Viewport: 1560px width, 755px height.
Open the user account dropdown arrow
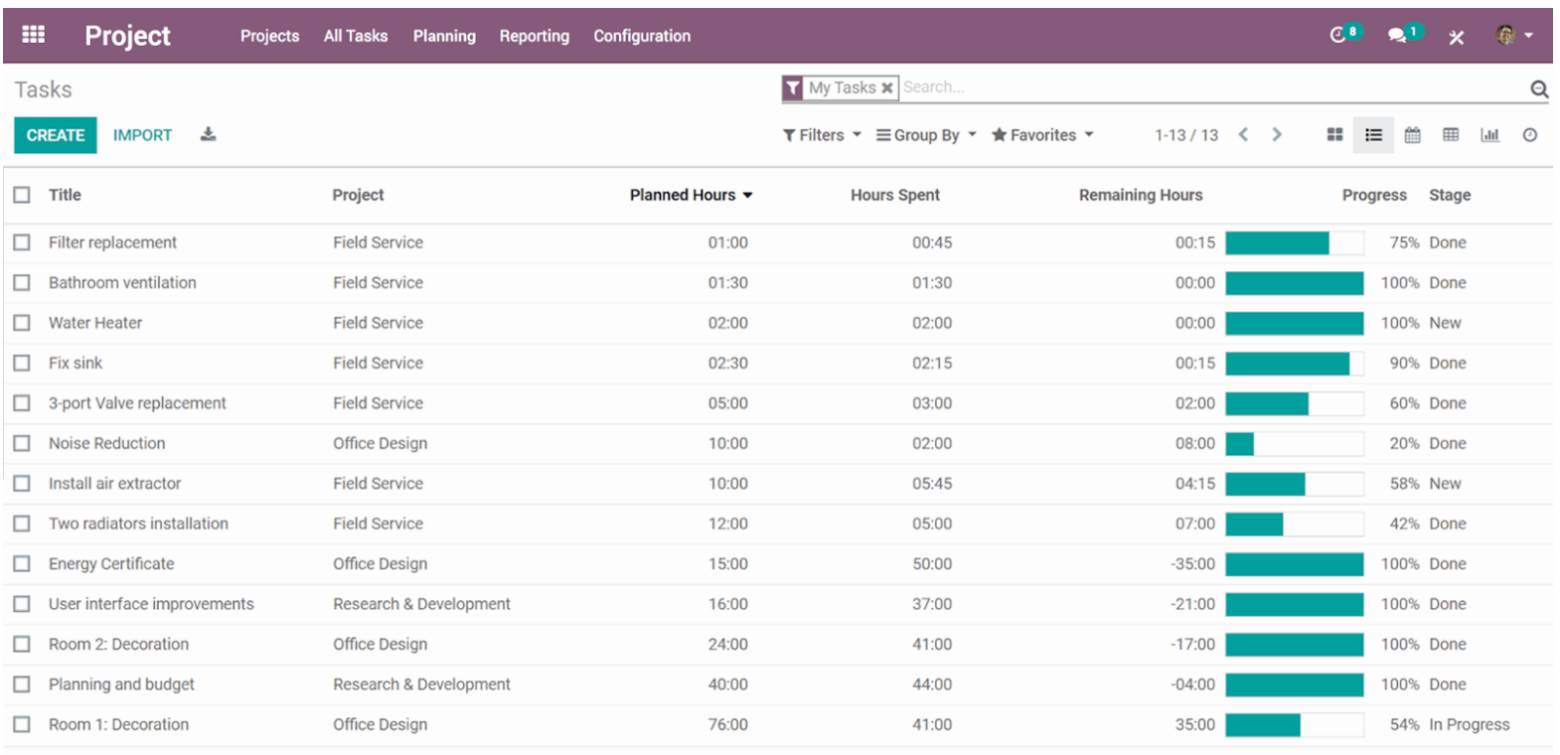1530,33
